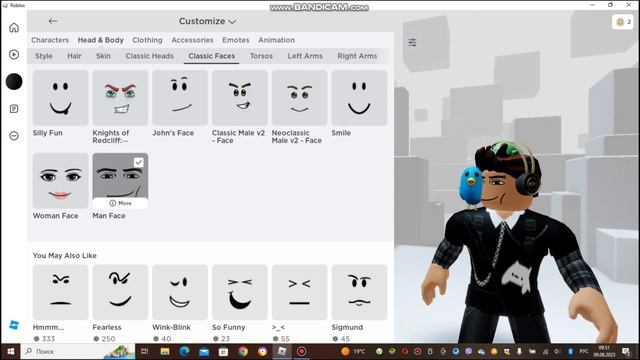Open the weather 19°C widget
Viewport: 640px width, 360px height.
353,351
